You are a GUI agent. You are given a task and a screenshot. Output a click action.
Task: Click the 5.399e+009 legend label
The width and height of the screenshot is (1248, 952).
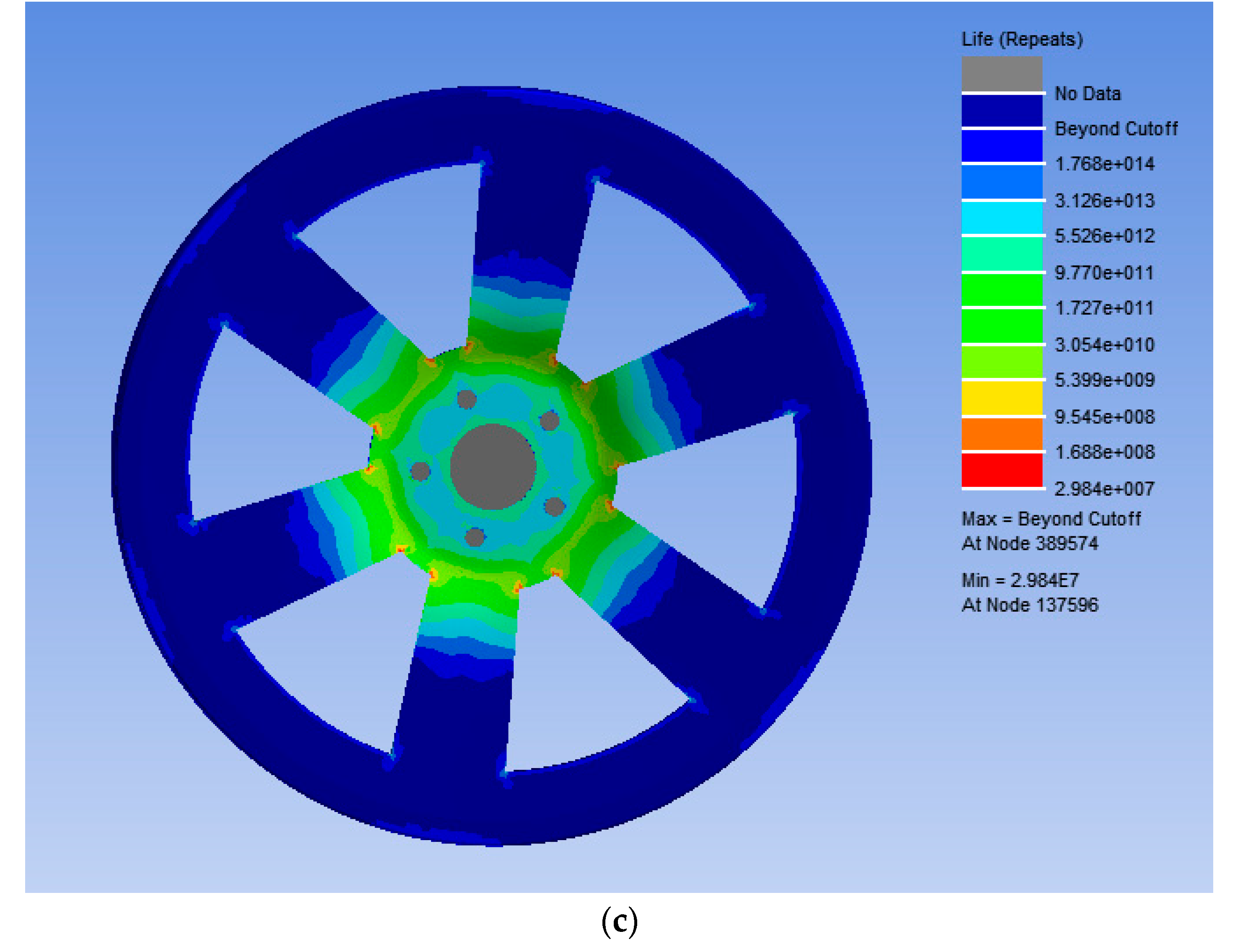[1104, 380]
